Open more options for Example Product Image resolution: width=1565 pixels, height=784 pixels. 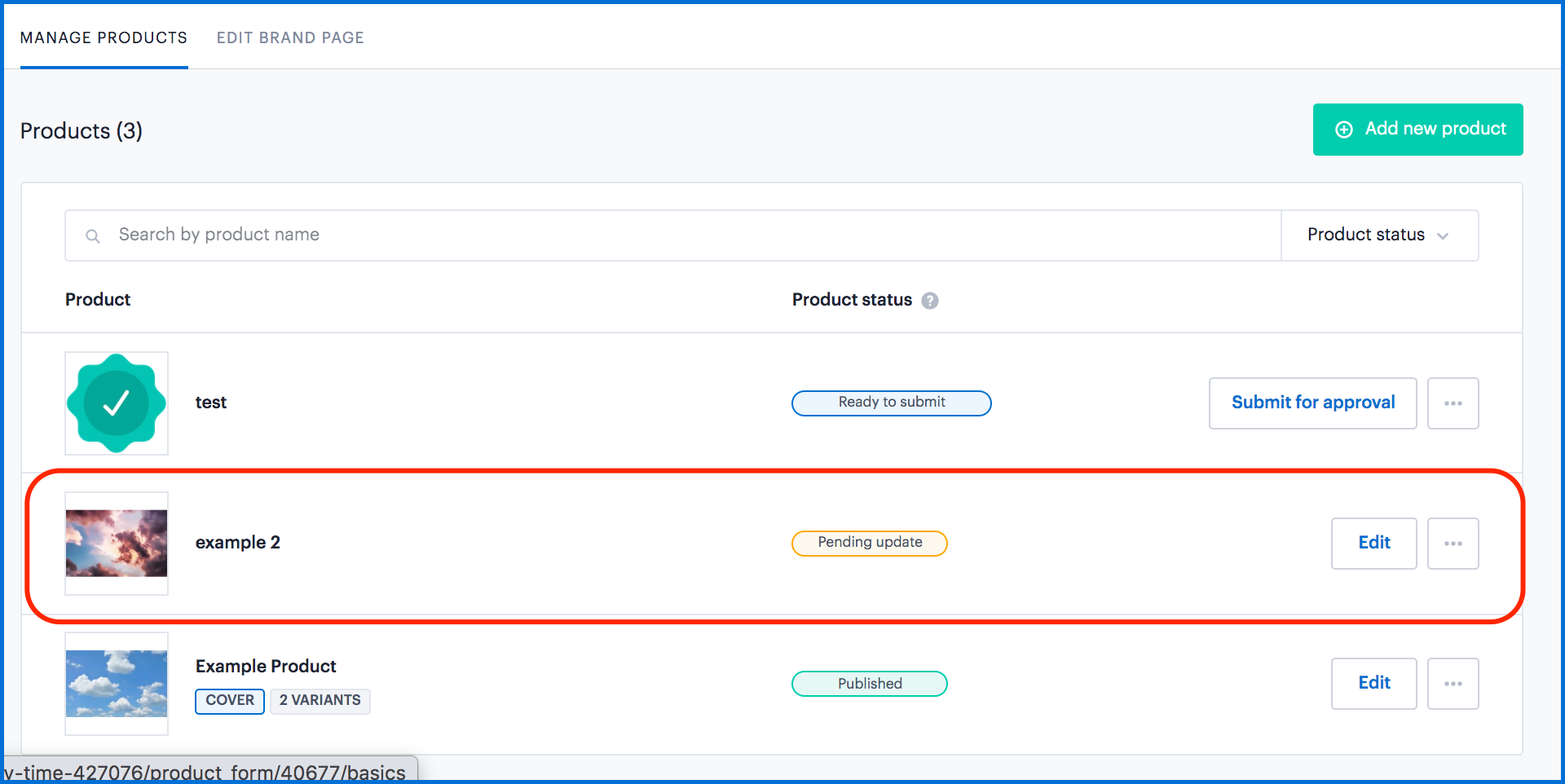click(1453, 684)
